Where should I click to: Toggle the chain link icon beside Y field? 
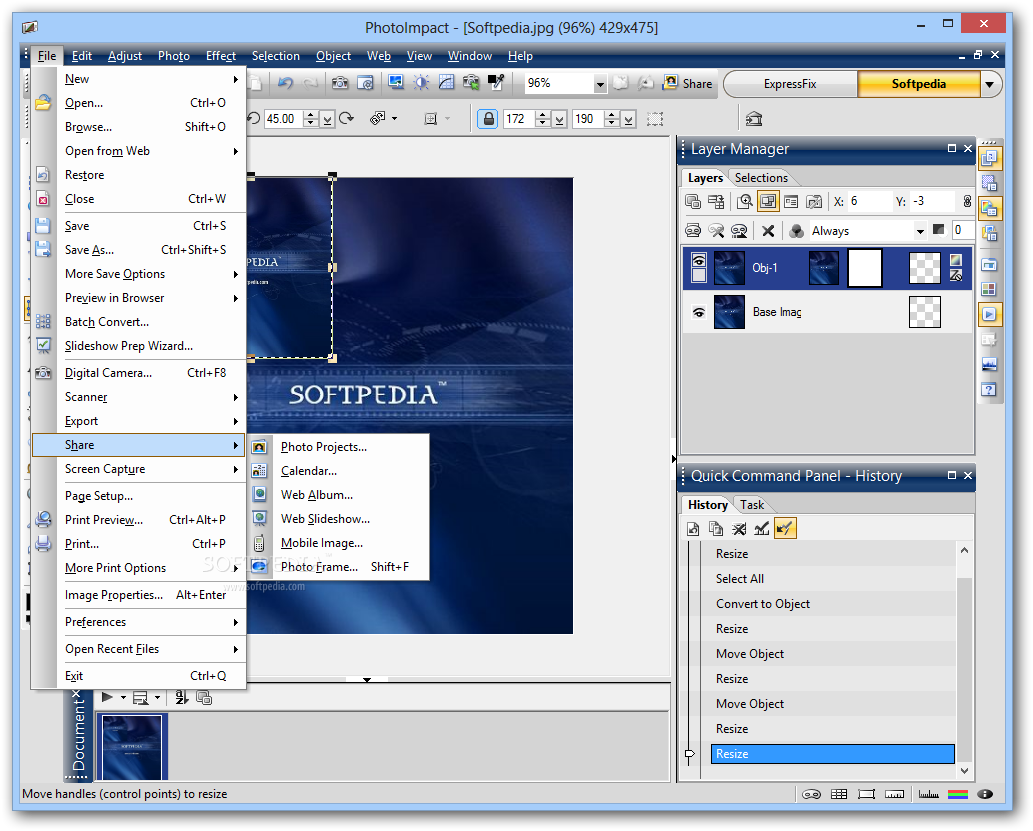tap(966, 202)
